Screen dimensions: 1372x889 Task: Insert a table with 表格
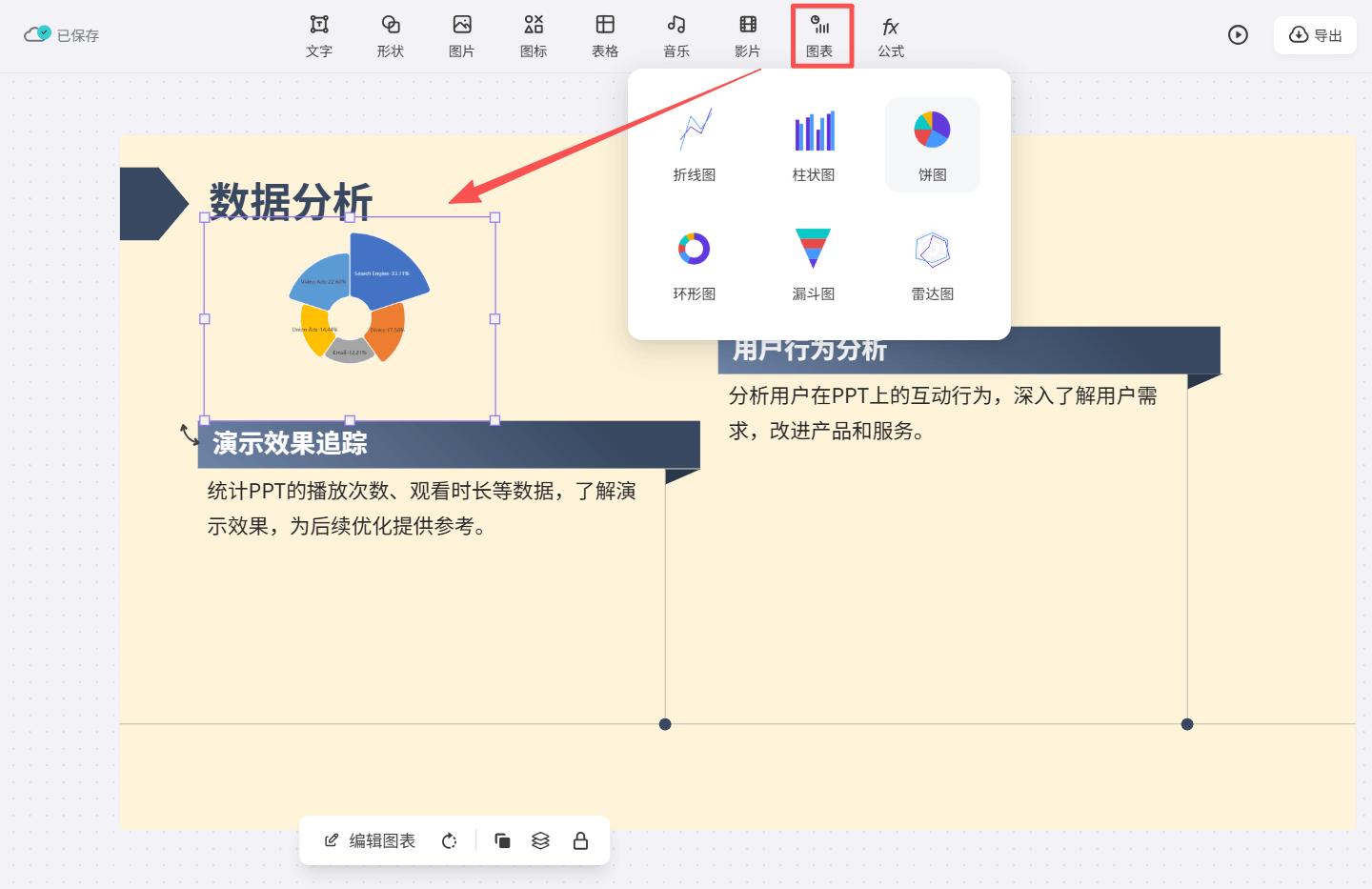click(605, 35)
